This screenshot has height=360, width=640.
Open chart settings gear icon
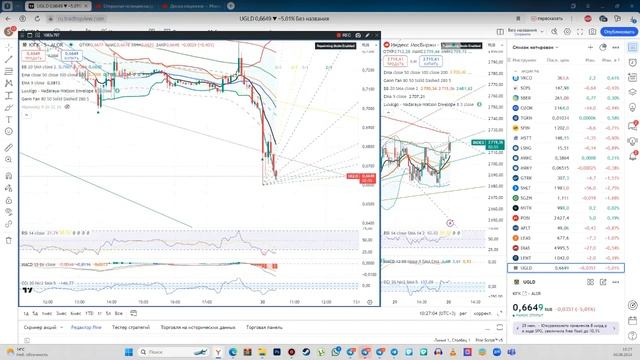(567, 31)
